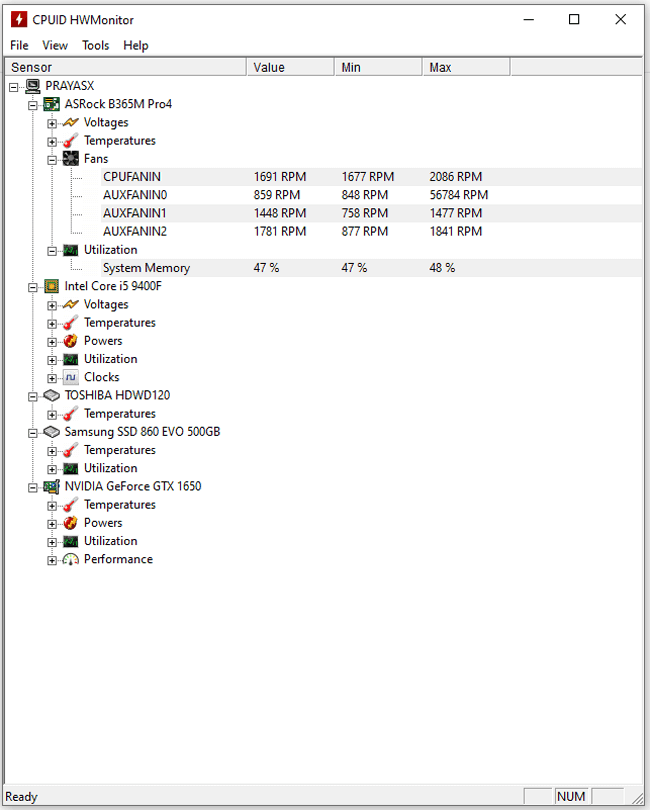Select the PRAYASX computer icon
The height and width of the screenshot is (810, 650).
(x=33, y=86)
